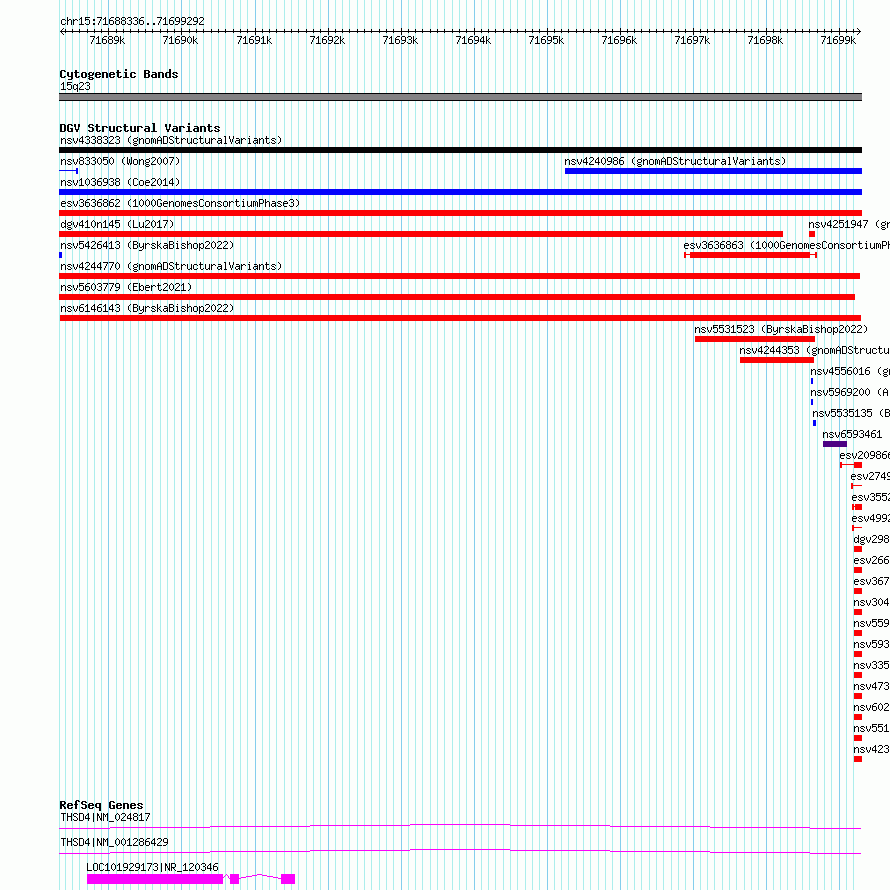This screenshot has height=890, width=890.
Task: Select the 71692k ruler tick label
Action: (x=327, y=40)
